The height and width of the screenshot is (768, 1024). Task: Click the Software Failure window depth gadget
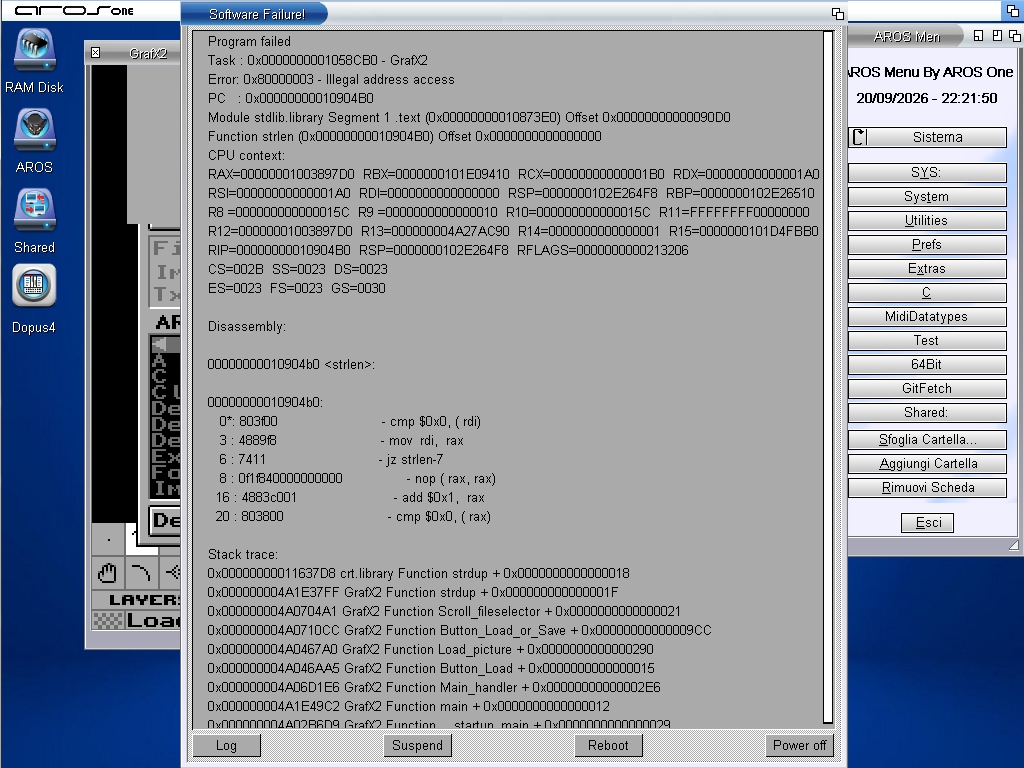pyautogui.click(x=838, y=14)
